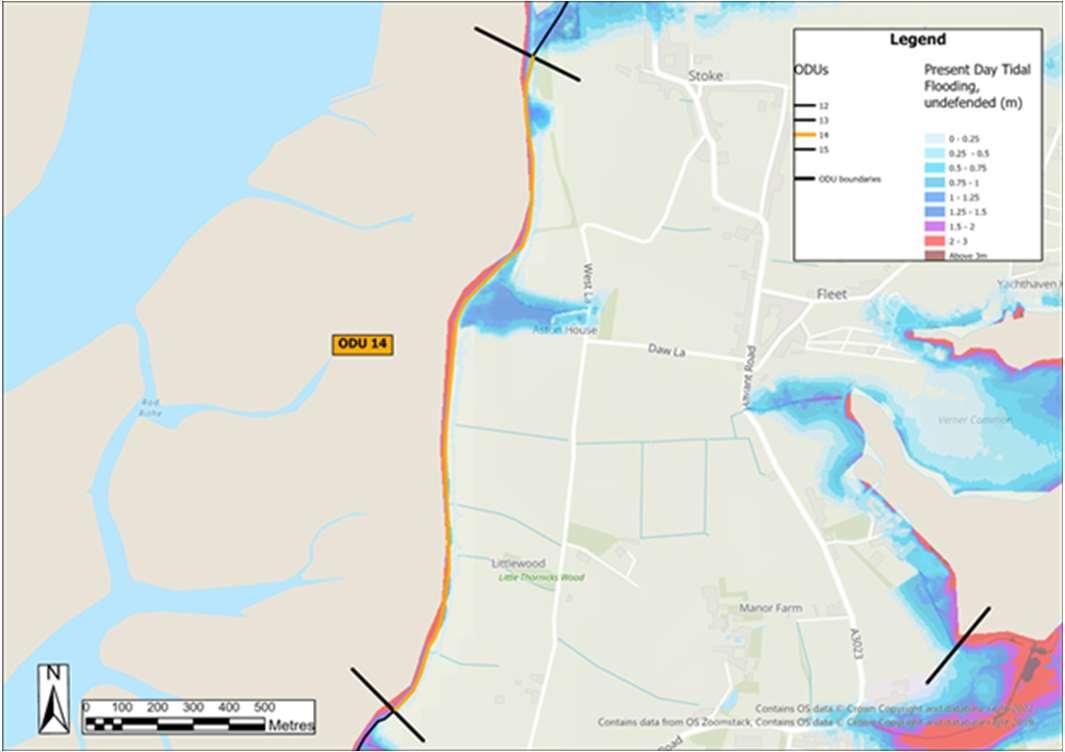Click the Yachthaven label
Screen dimensions: 1065x752
(1028, 284)
